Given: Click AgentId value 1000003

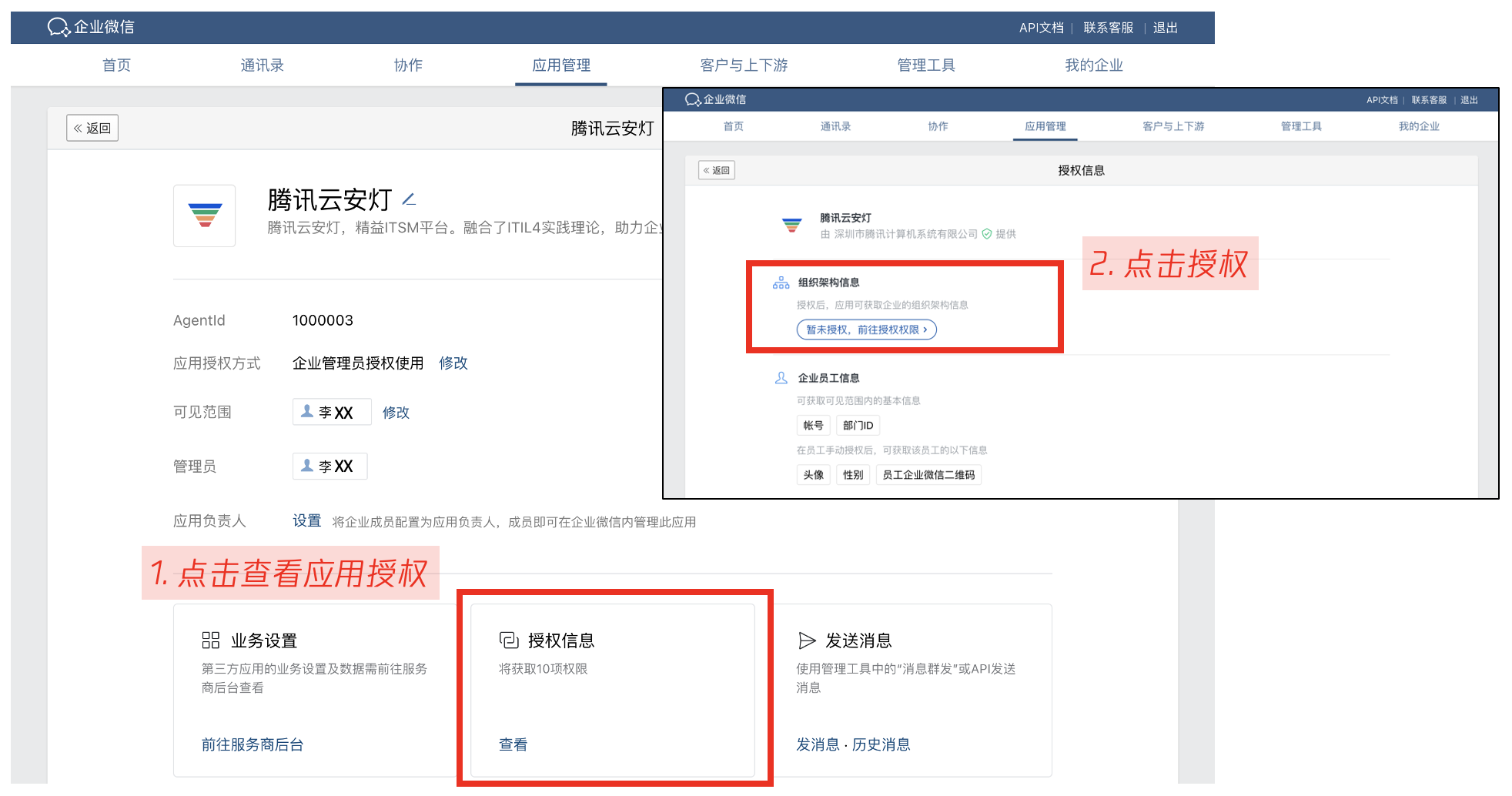Looking at the screenshot, I should coord(323,320).
